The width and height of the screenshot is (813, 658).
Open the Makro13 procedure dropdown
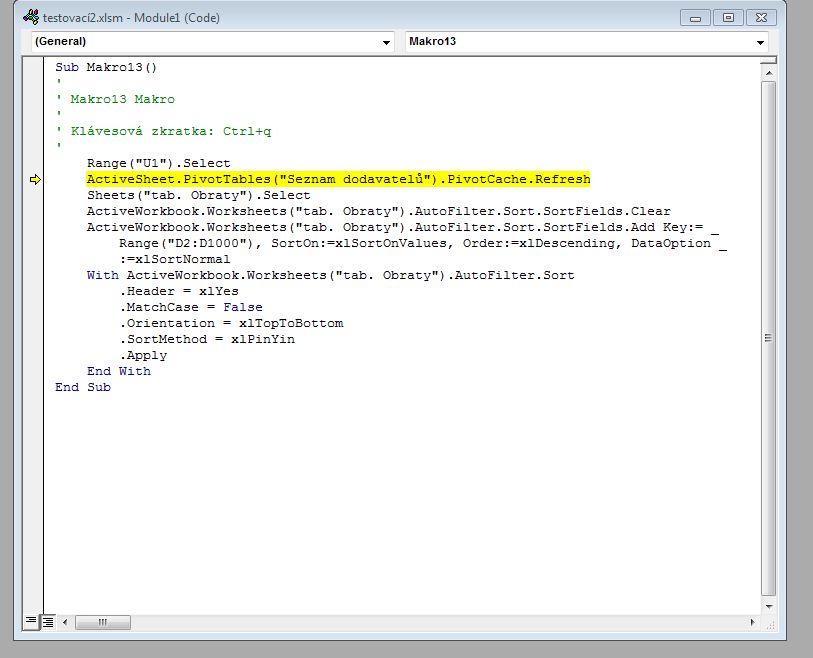coord(761,42)
